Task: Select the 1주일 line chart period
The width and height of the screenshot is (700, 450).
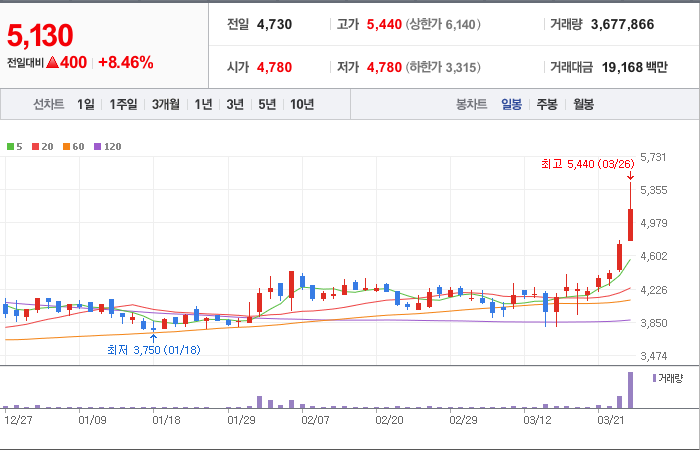Action: tap(123, 104)
